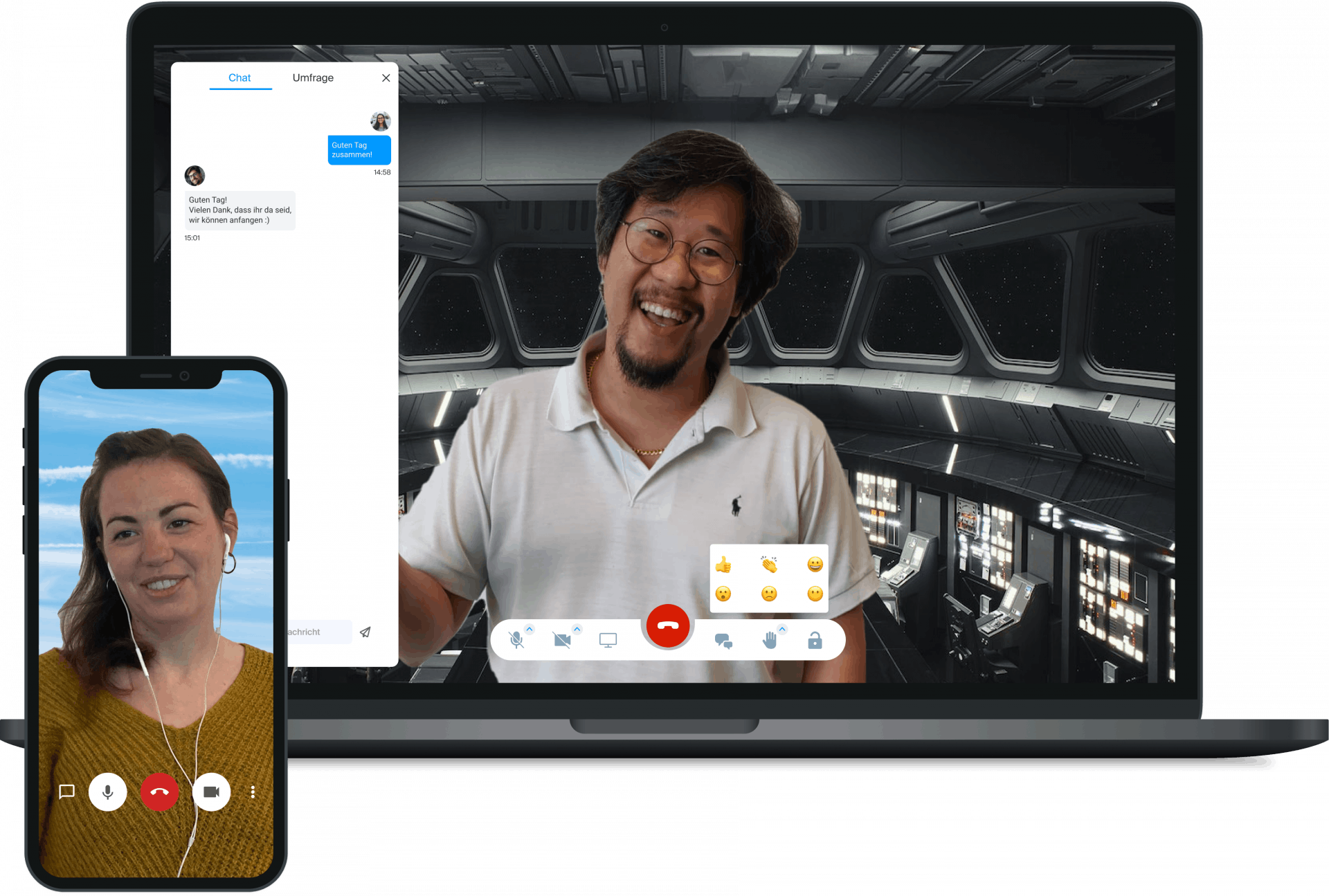Switch to the Umfrage tab

(x=313, y=77)
